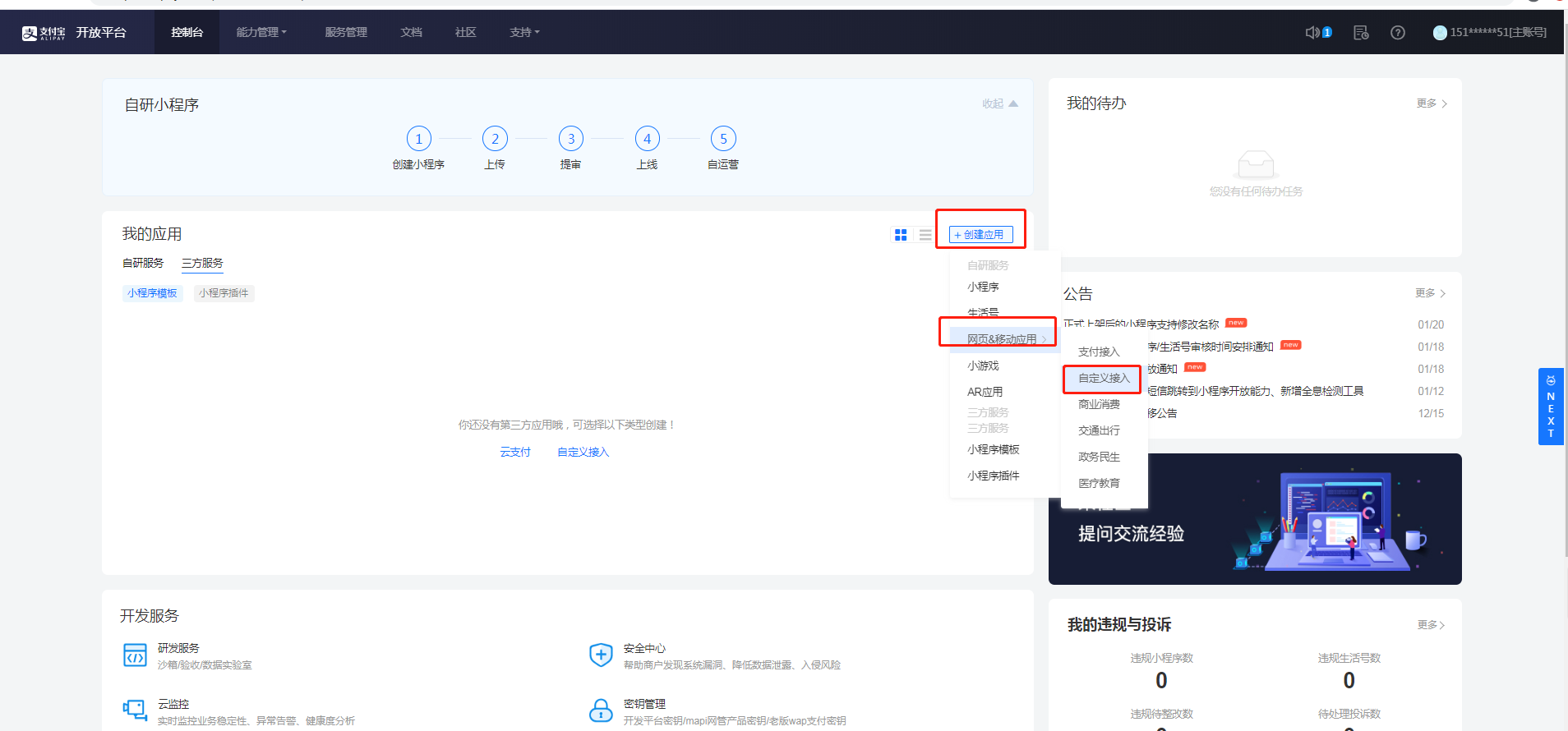Screen dimensions: 1568x731
Task: Click the NEXT side floating widget
Action: pos(1551,407)
